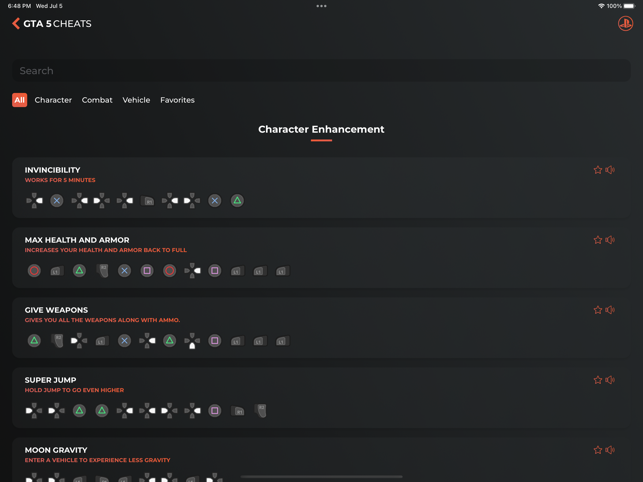Viewport: 643px width, 482px height.
Task: Click 'HOLD JUMP TO GO EVEN HIGHER' text
Action: pyautogui.click(x=74, y=390)
